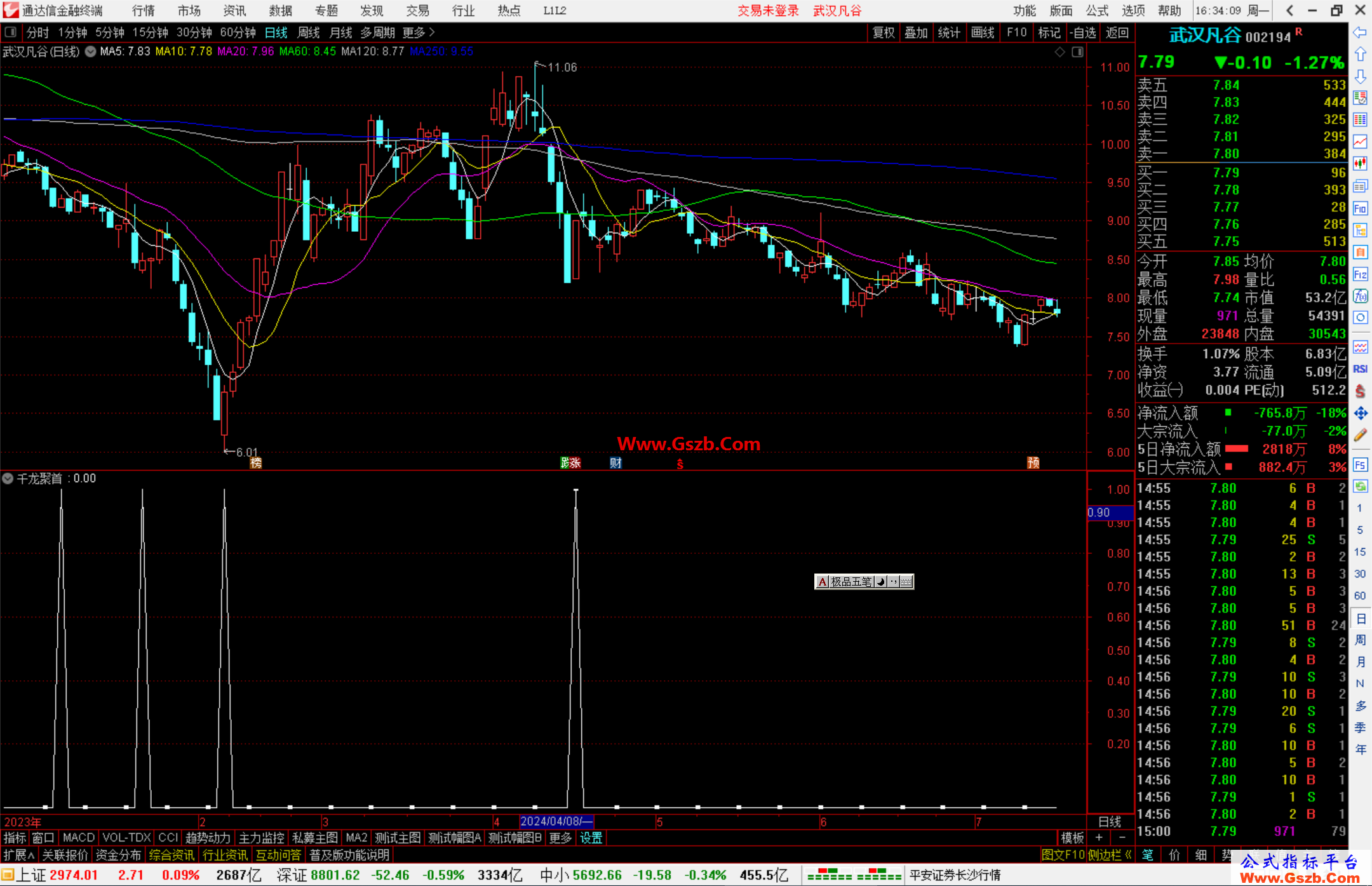Image resolution: width=1372 pixels, height=886 pixels.
Task: Select the 15-minute period in the right sidebar
Action: 1359,552
